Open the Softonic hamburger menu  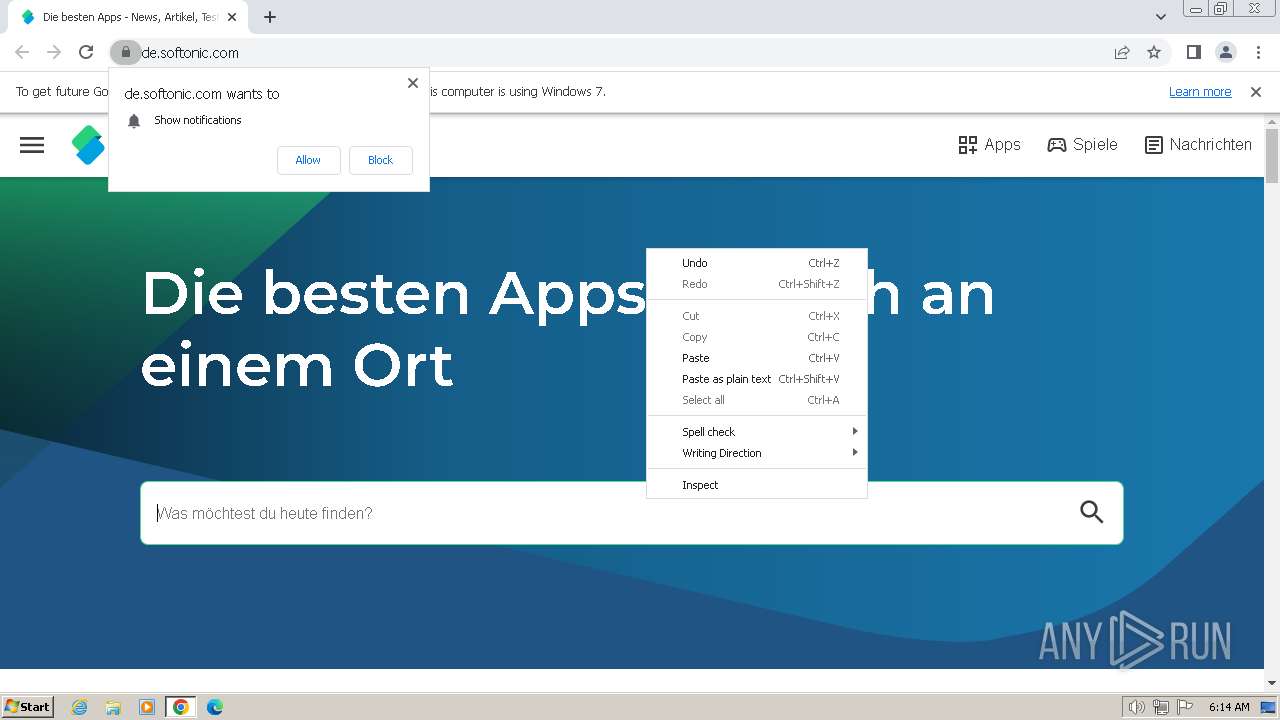[x=32, y=145]
